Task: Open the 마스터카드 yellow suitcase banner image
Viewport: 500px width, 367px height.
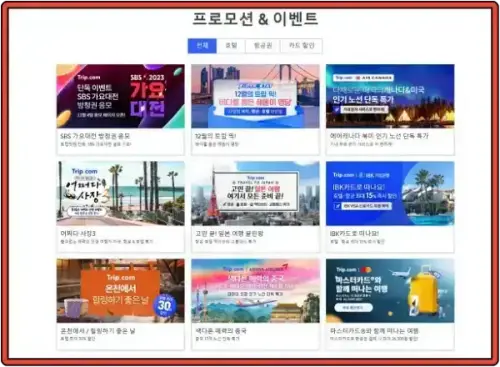Action: click(x=390, y=291)
